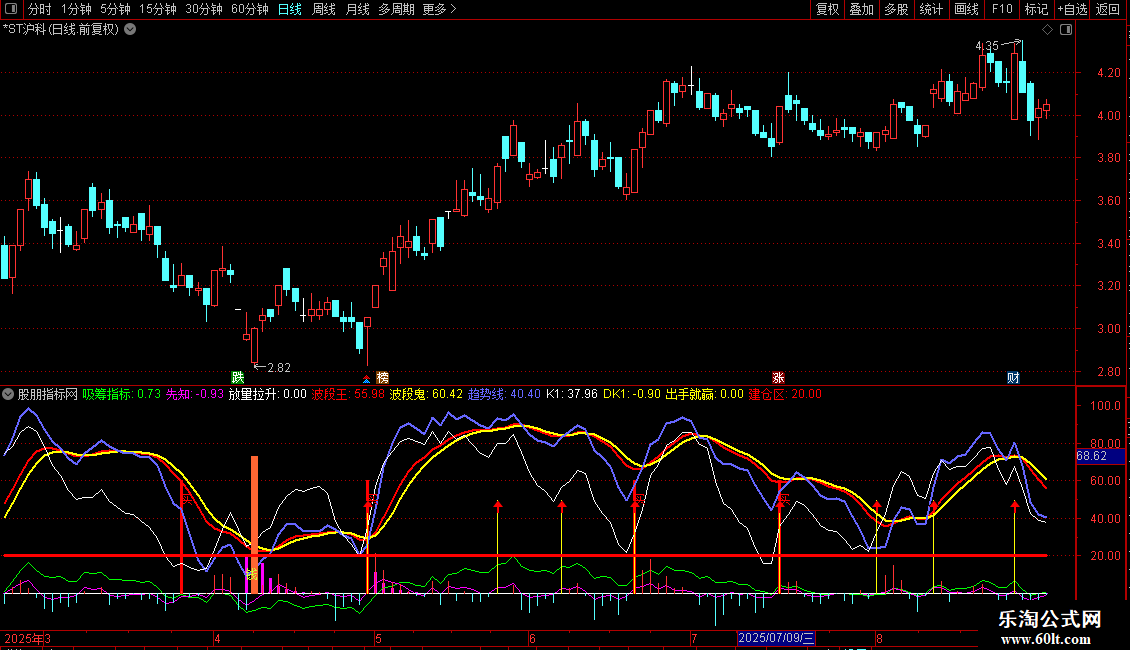Add stock via +自选 button

1072,9
